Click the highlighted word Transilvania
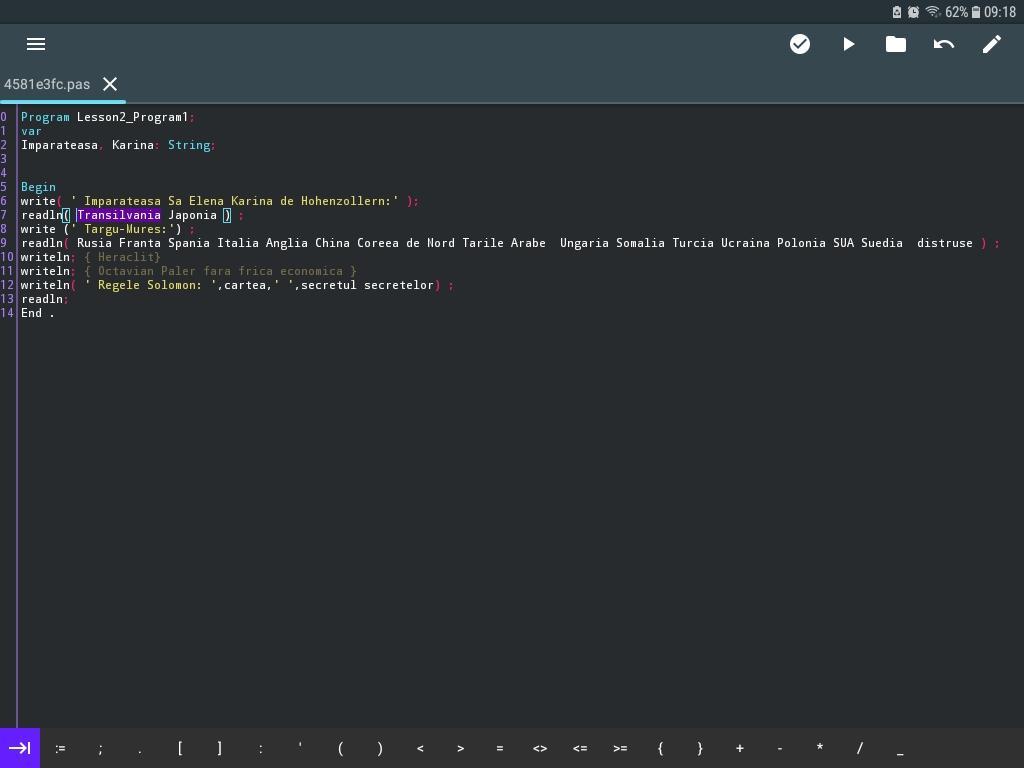1024x768 pixels. [119, 215]
